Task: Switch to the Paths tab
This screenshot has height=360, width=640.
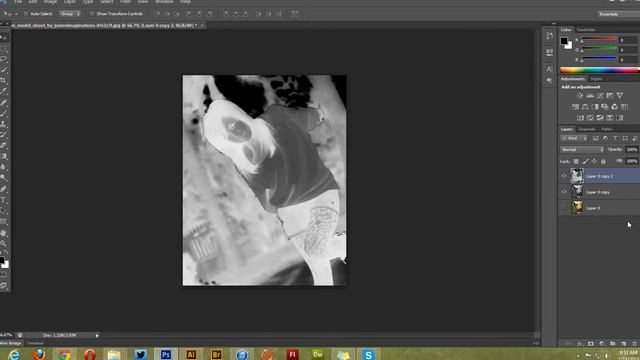Action: [x=607, y=129]
